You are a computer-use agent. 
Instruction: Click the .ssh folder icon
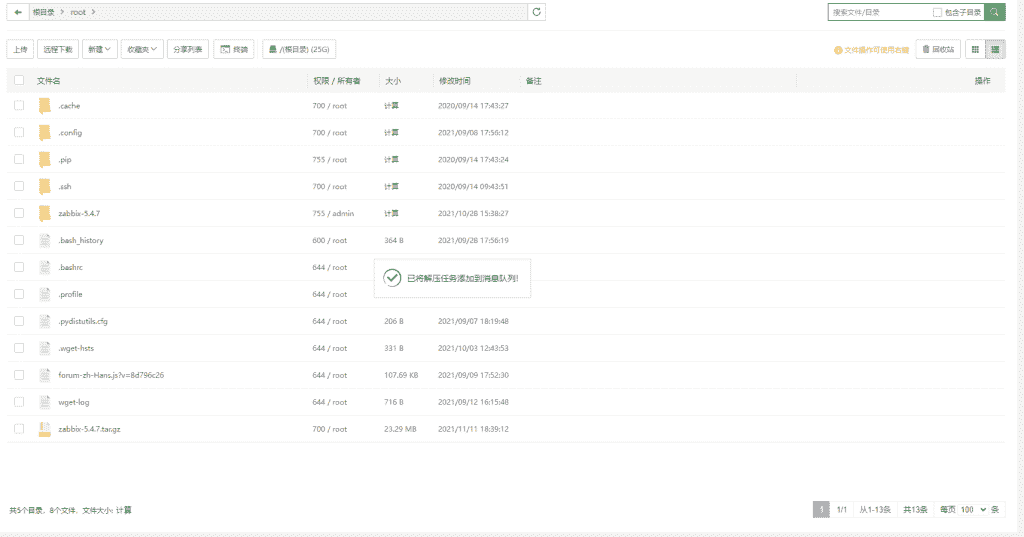coord(44,186)
